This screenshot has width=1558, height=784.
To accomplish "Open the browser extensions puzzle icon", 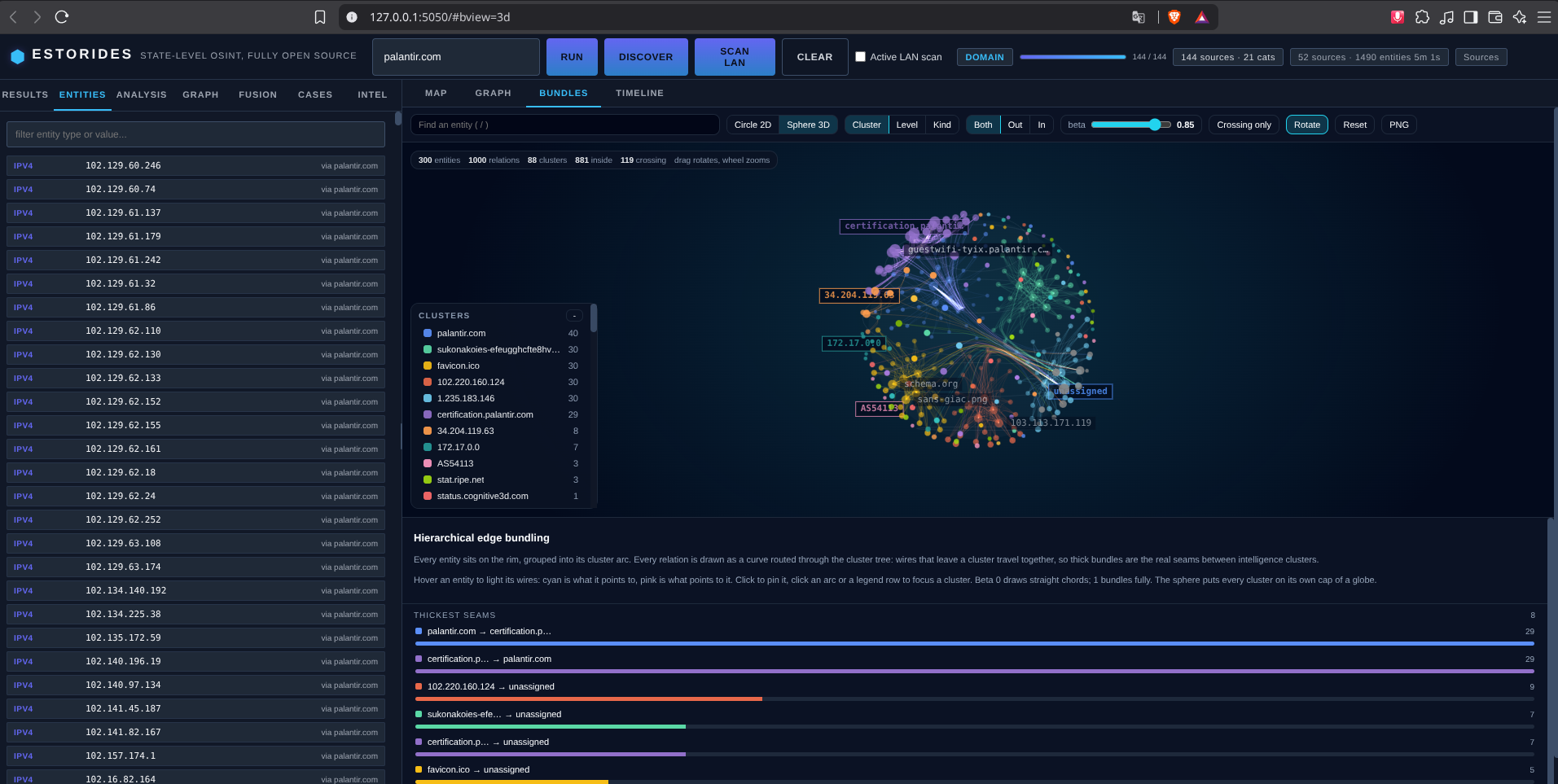I will [x=1422, y=17].
